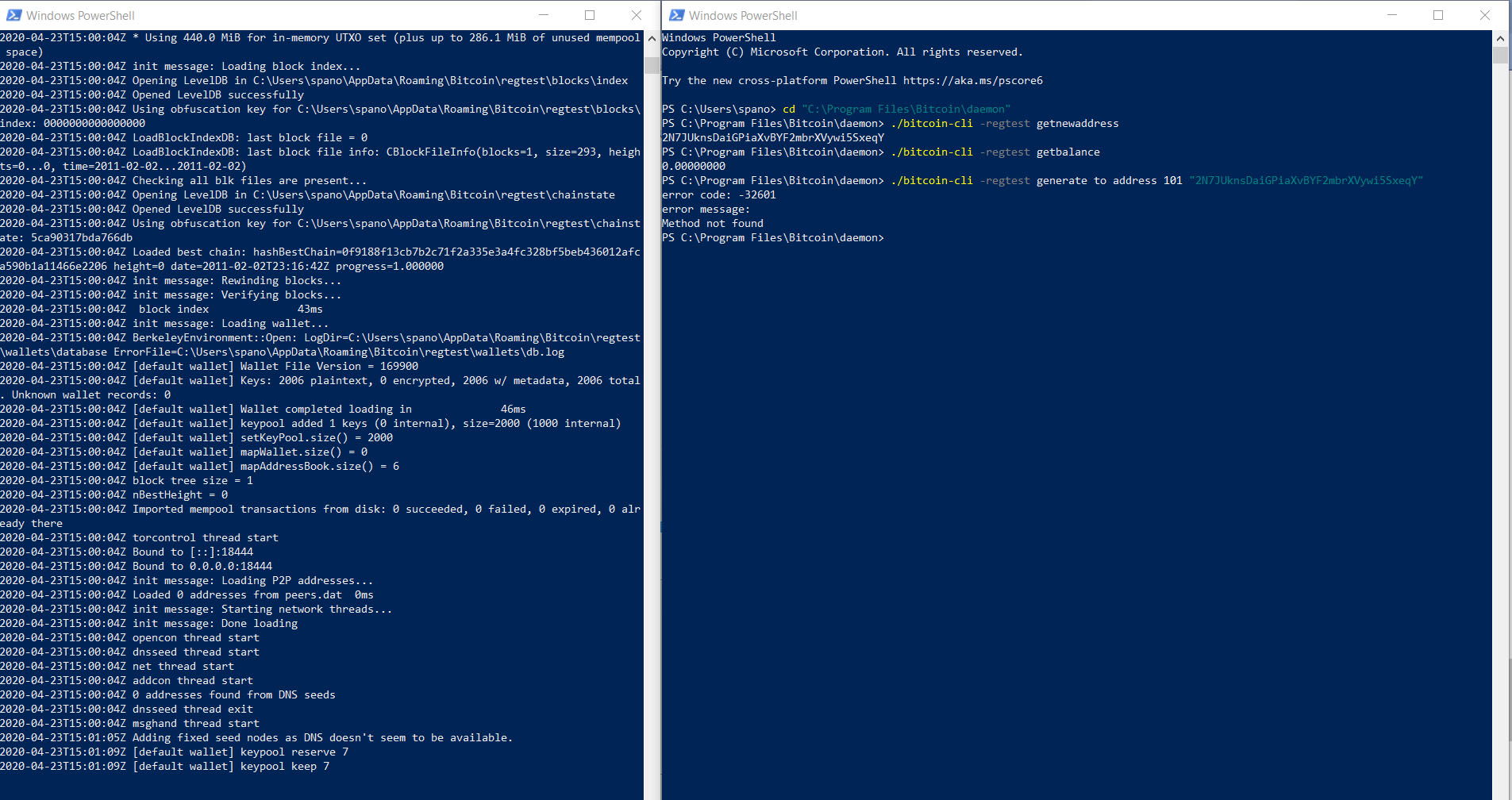Click 'Adding fixed seed nodes' log line
This screenshot has width=1512, height=800.
[x=256, y=737]
